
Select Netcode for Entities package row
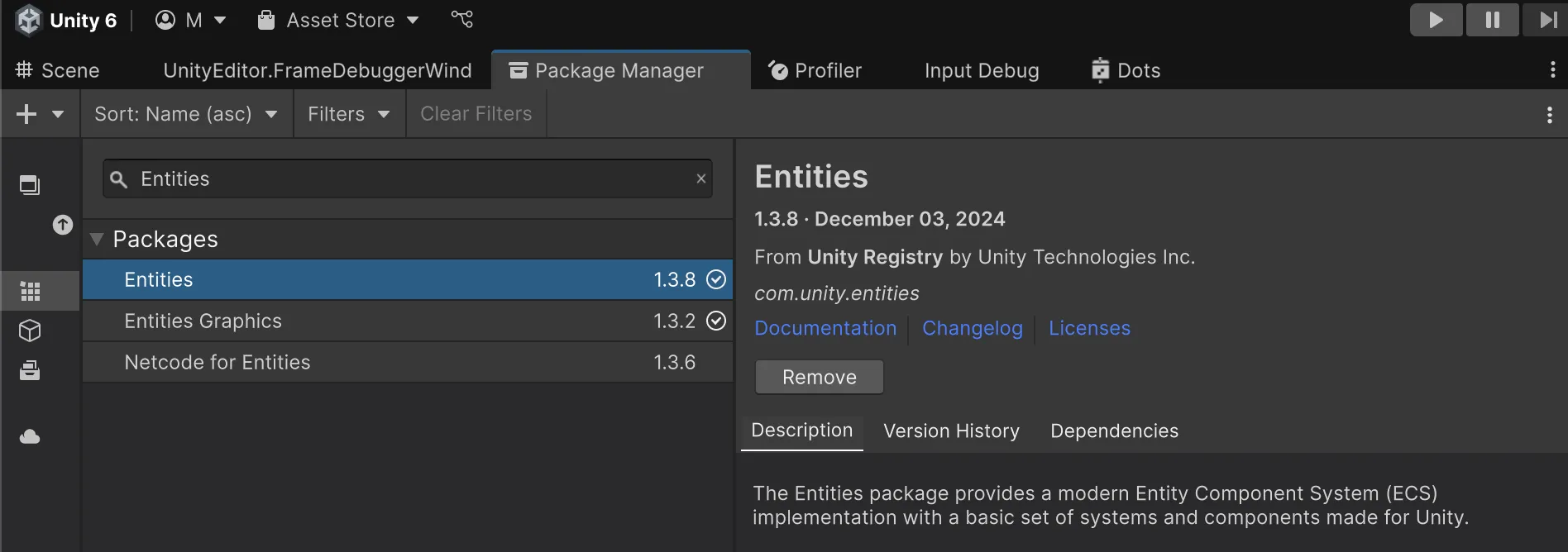(x=408, y=362)
